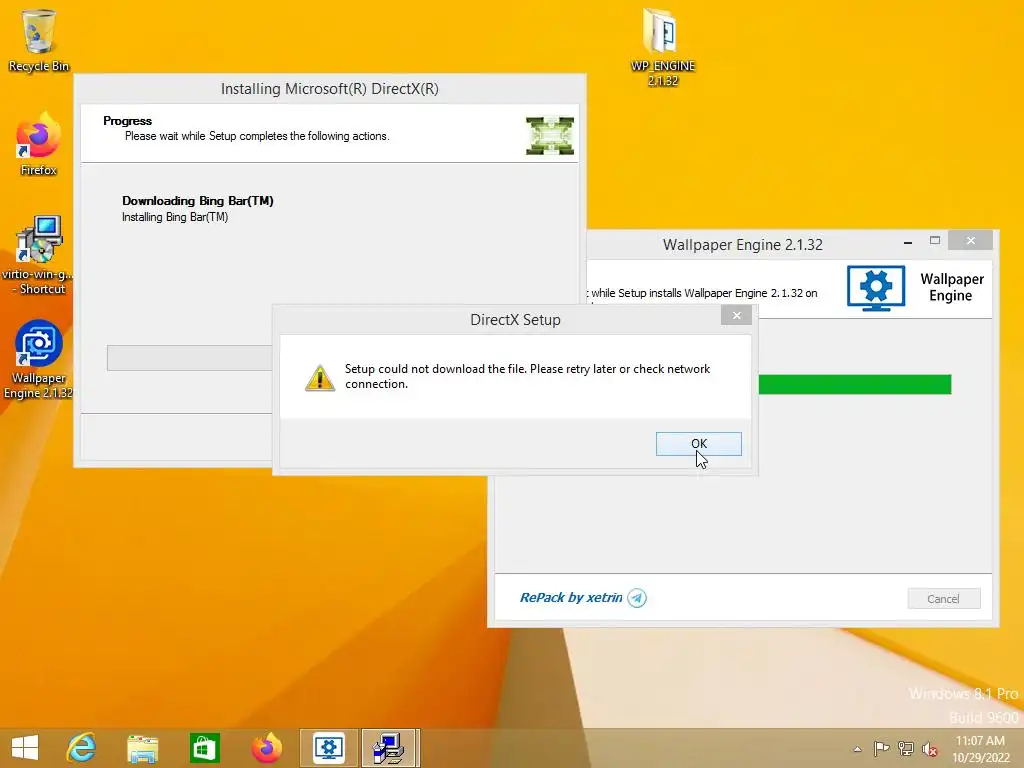
Task: Switch to DirectX installer taskbar button
Action: click(389, 748)
